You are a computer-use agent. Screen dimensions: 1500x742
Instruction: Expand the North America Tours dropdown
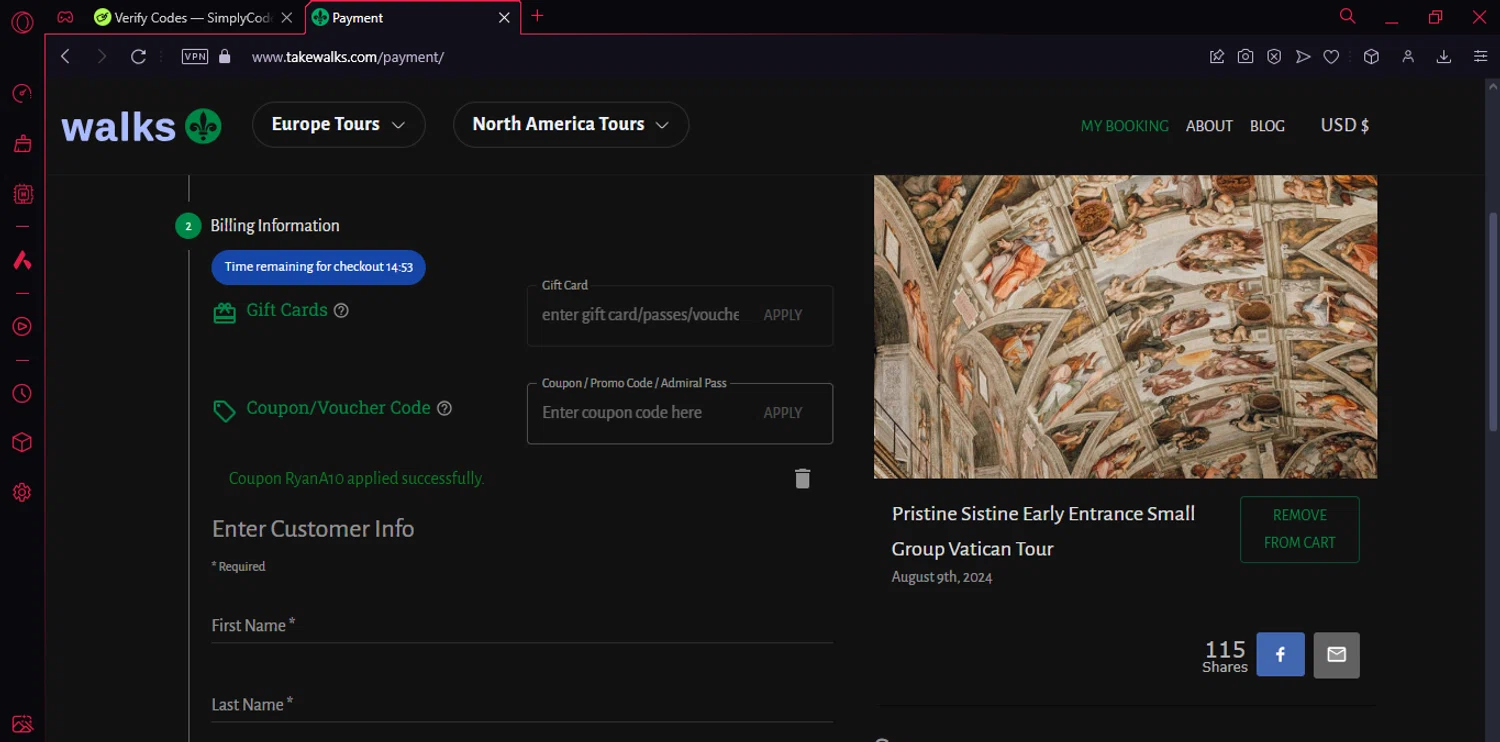point(571,125)
